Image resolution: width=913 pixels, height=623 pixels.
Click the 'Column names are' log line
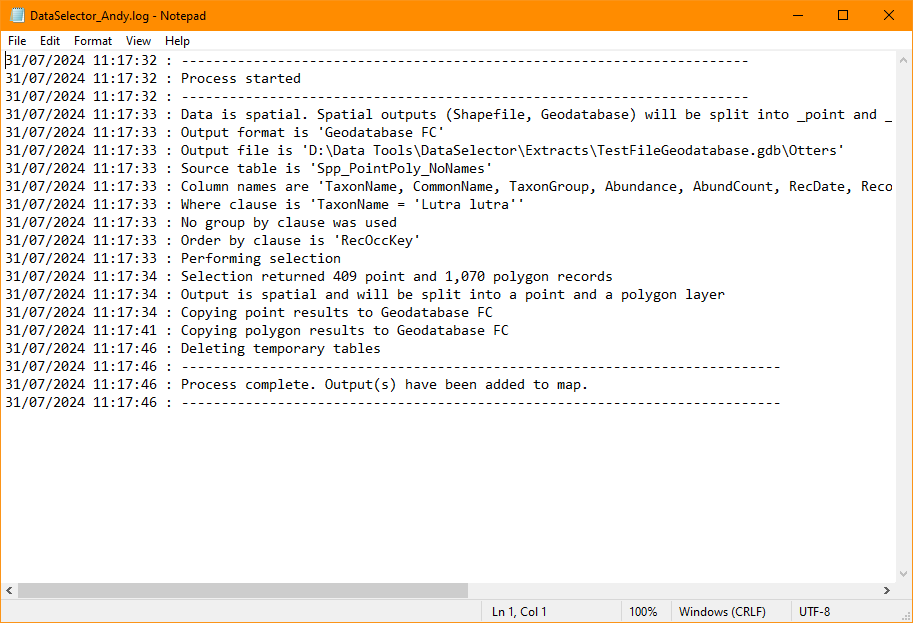tap(449, 187)
